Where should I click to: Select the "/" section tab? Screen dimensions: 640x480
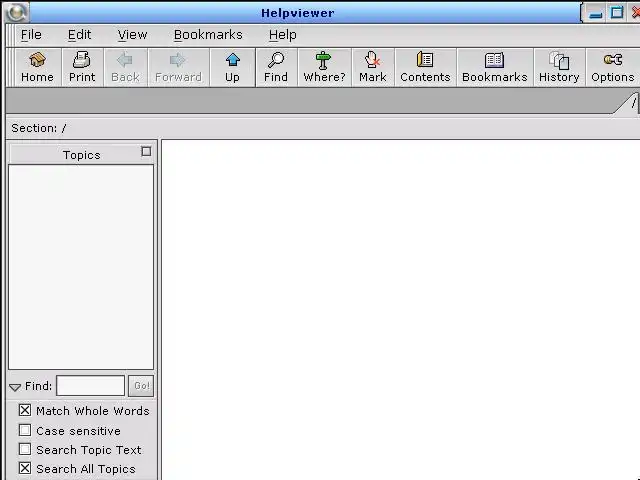point(630,103)
